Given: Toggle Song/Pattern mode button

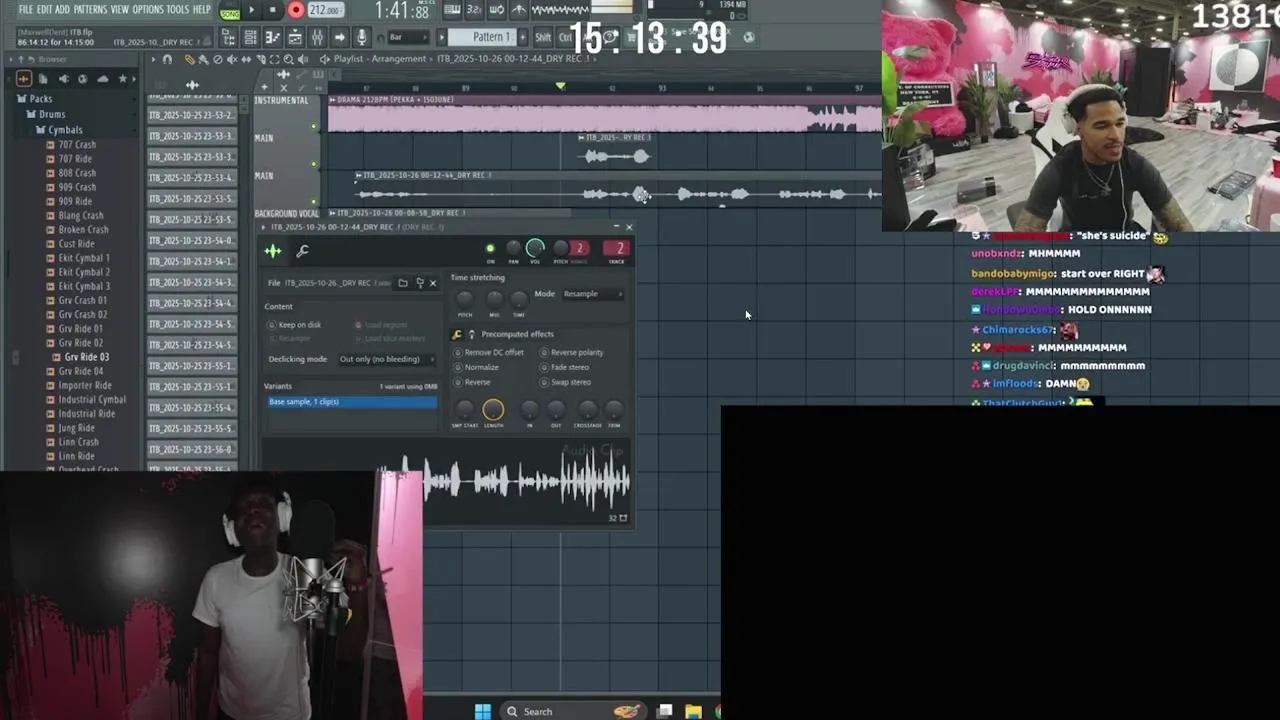Looking at the screenshot, I should tap(230, 11).
